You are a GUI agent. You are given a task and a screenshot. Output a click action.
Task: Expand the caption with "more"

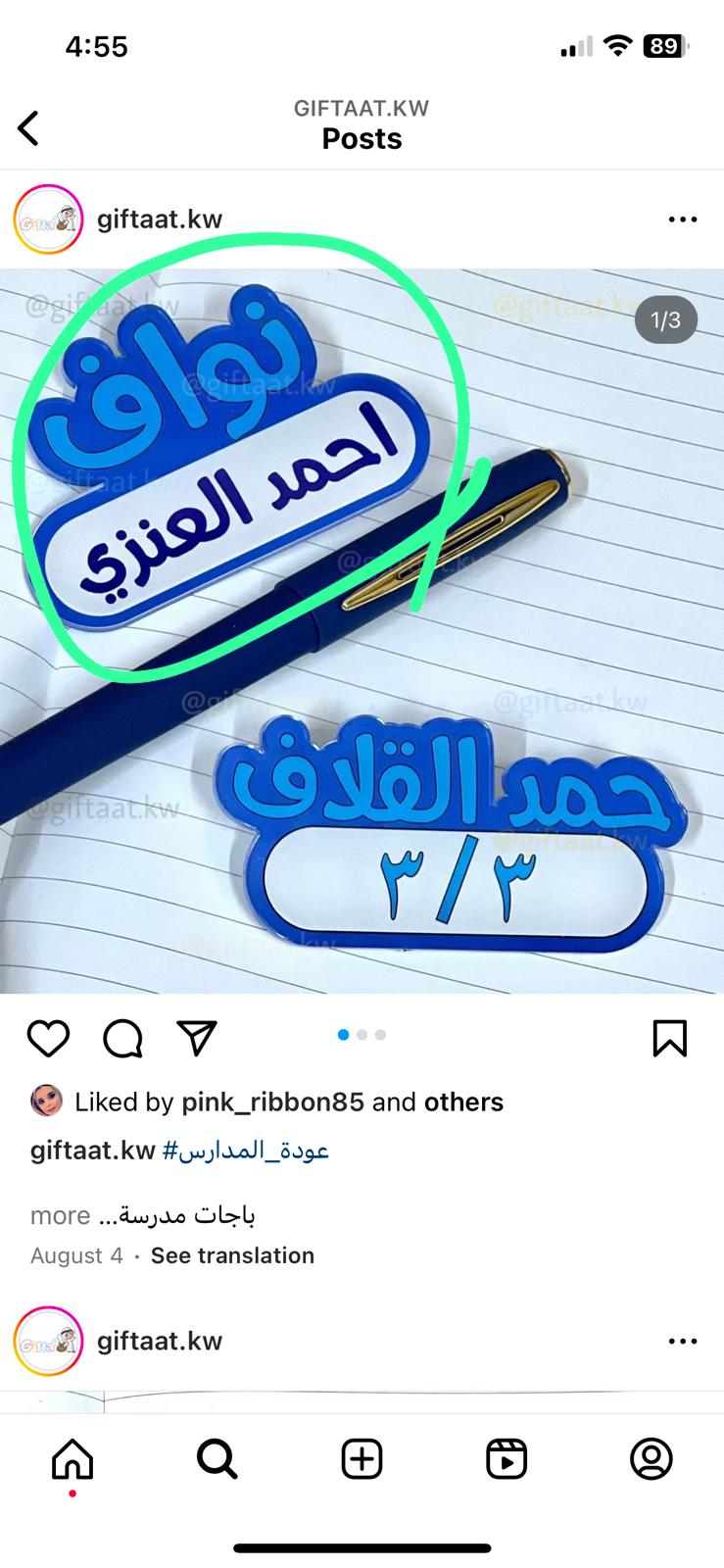[60, 1215]
